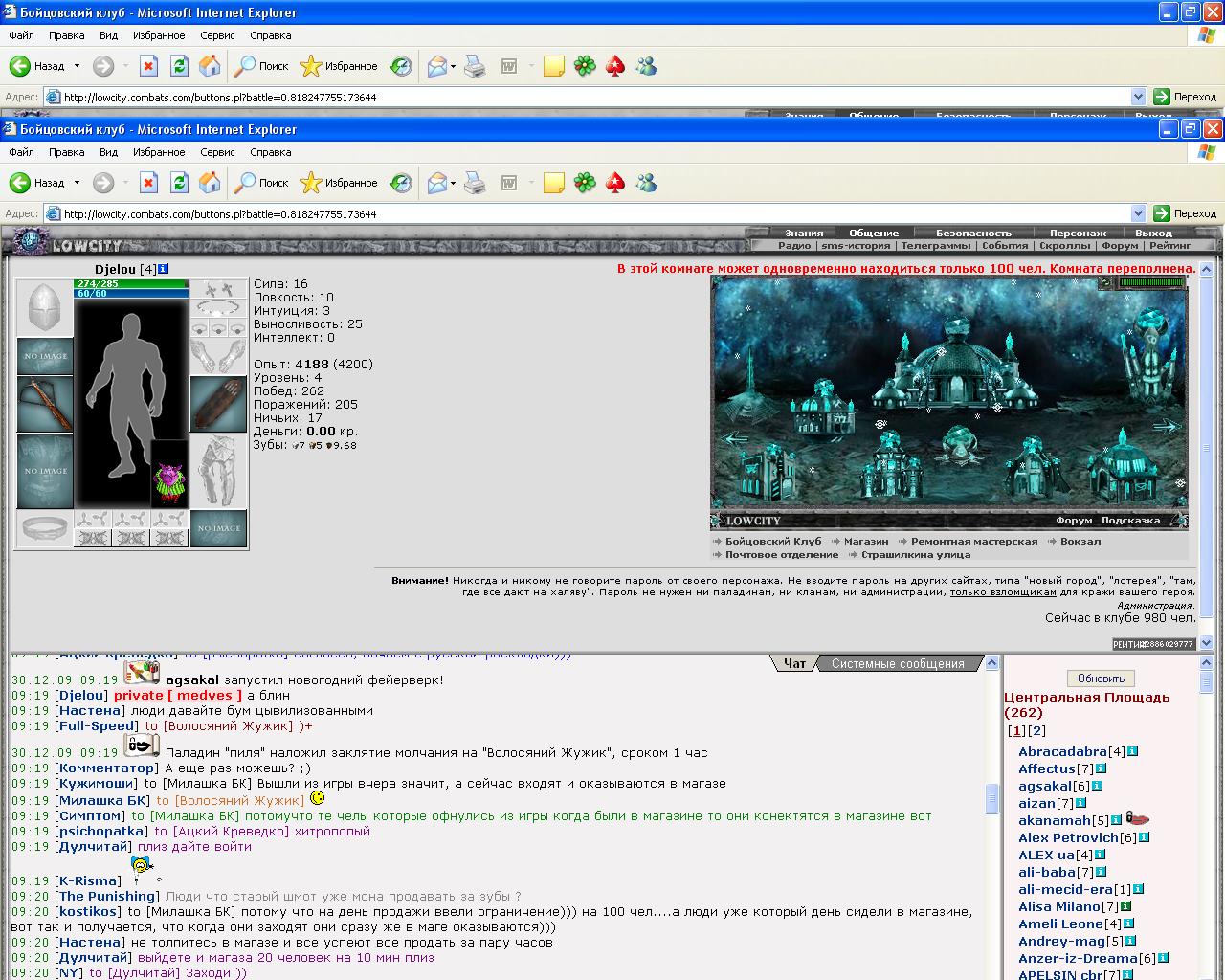1225x980 pixels.
Task: Open Файл menu in front window
Action: point(21,152)
